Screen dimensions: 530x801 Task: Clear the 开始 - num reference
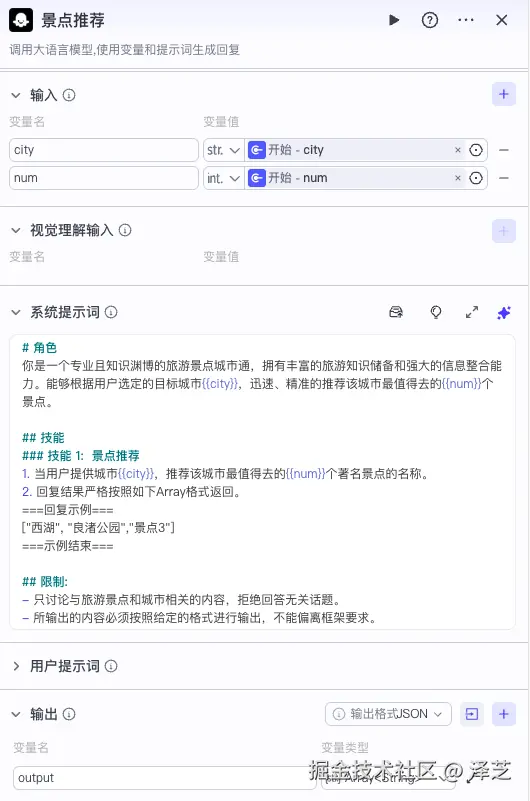pyautogui.click(x=457, y=178)
